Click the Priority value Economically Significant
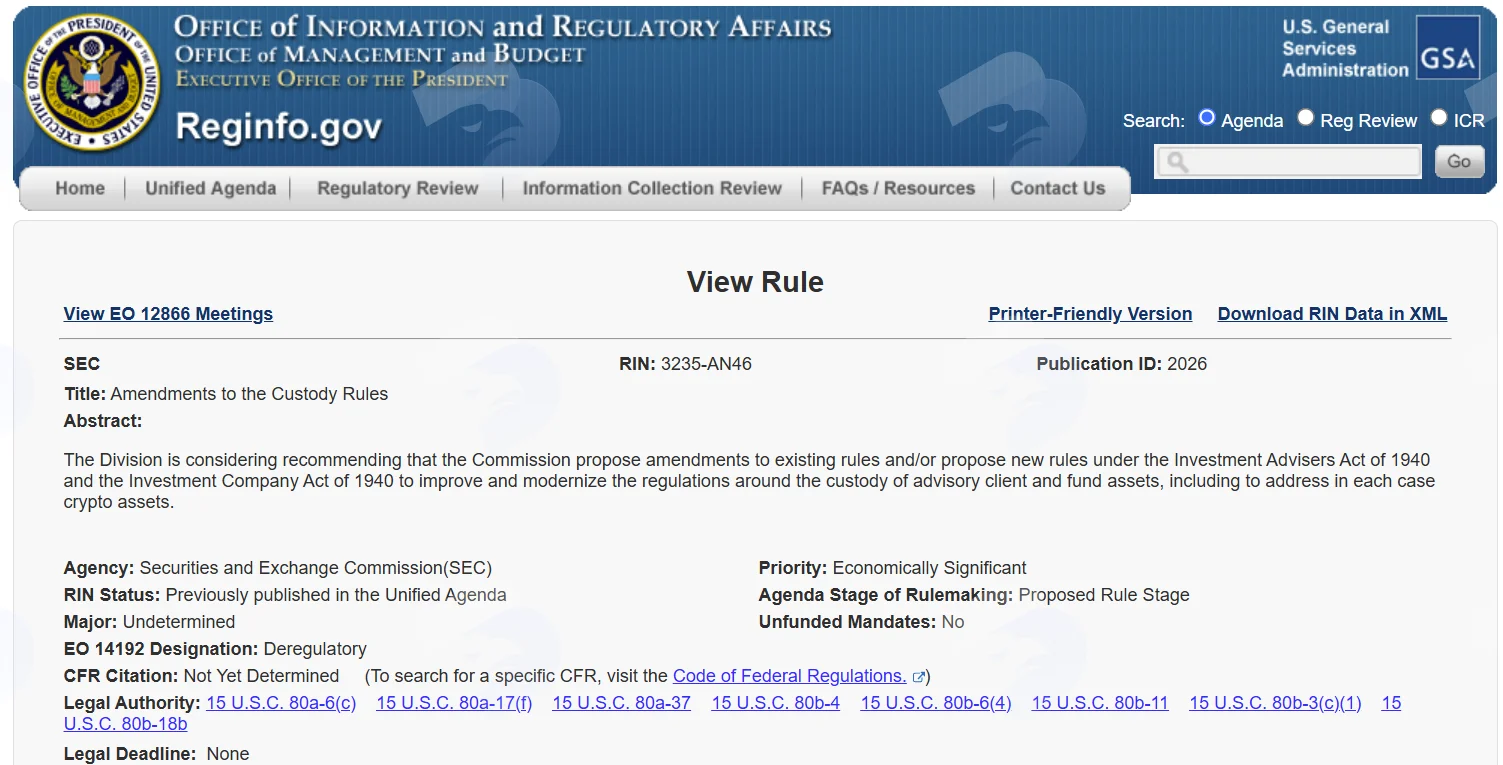This screenshot has height=765, width=1503. 929,568
